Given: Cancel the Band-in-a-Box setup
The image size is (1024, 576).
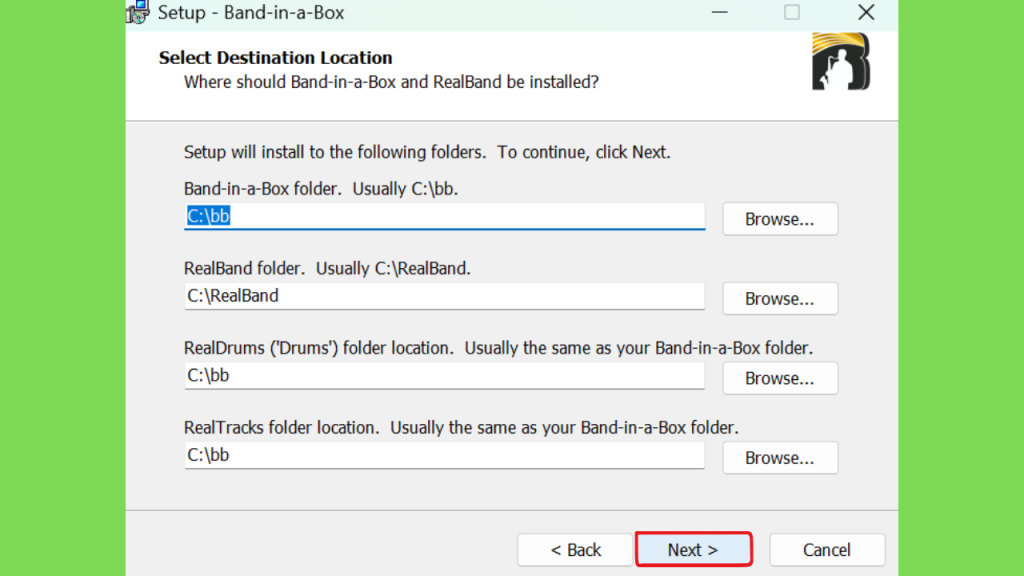Looking at the screenshot, I should pyautogui.click(x=827, y=550).
